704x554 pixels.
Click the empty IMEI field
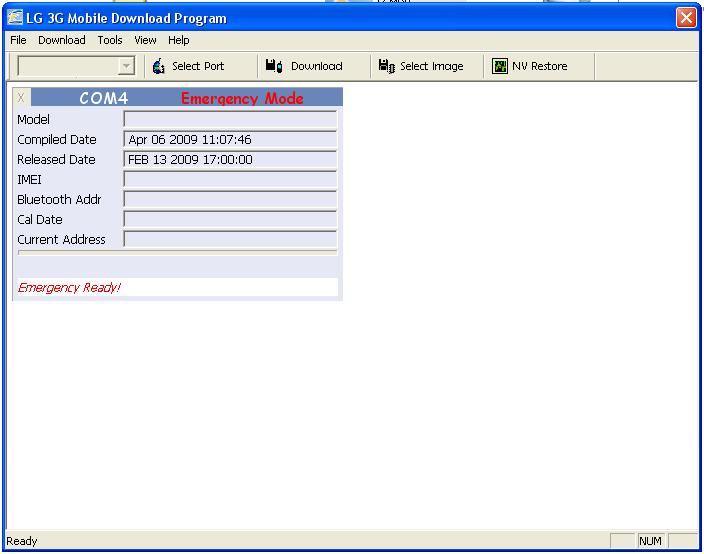tap(230, 180)
